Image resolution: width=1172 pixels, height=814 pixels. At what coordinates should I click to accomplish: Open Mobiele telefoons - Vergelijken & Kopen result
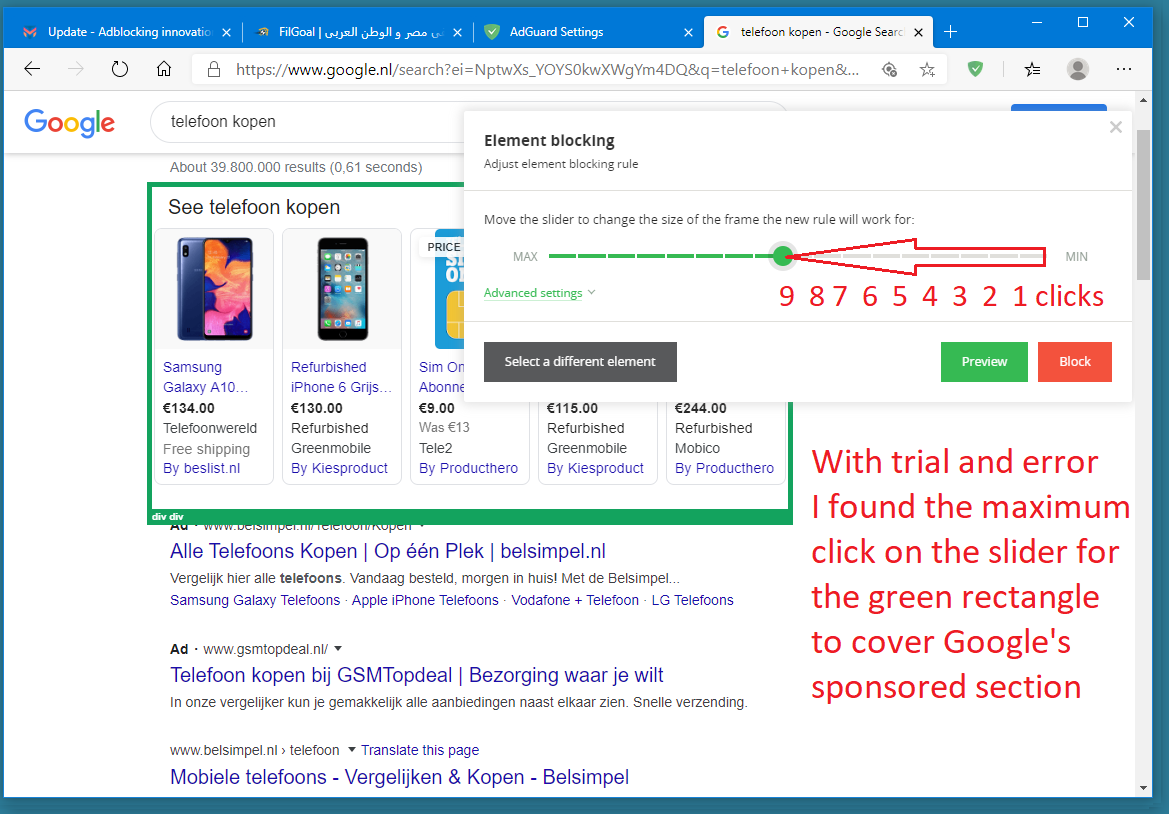(399, 777)
